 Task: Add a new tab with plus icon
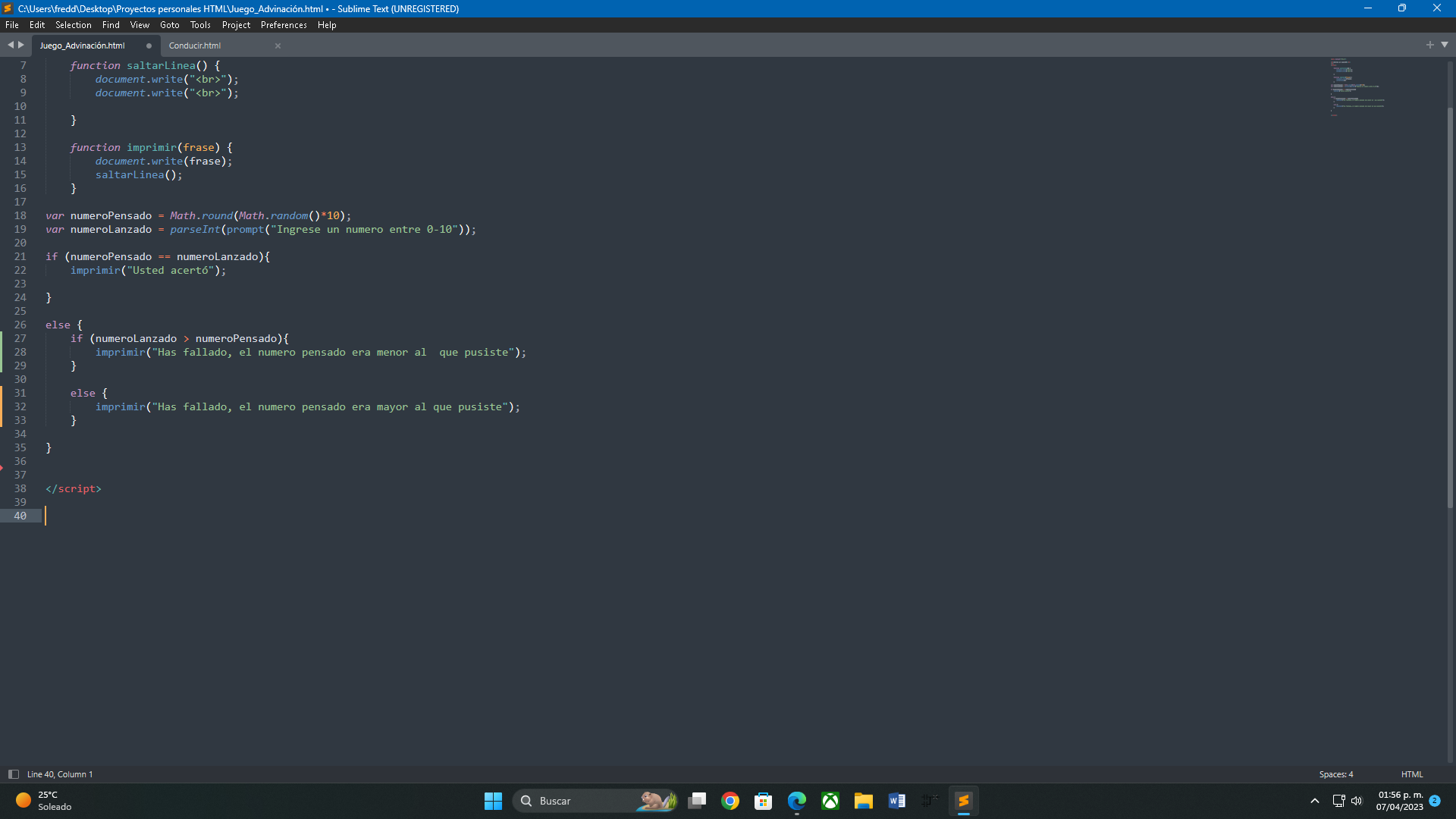pos(1430,45)
